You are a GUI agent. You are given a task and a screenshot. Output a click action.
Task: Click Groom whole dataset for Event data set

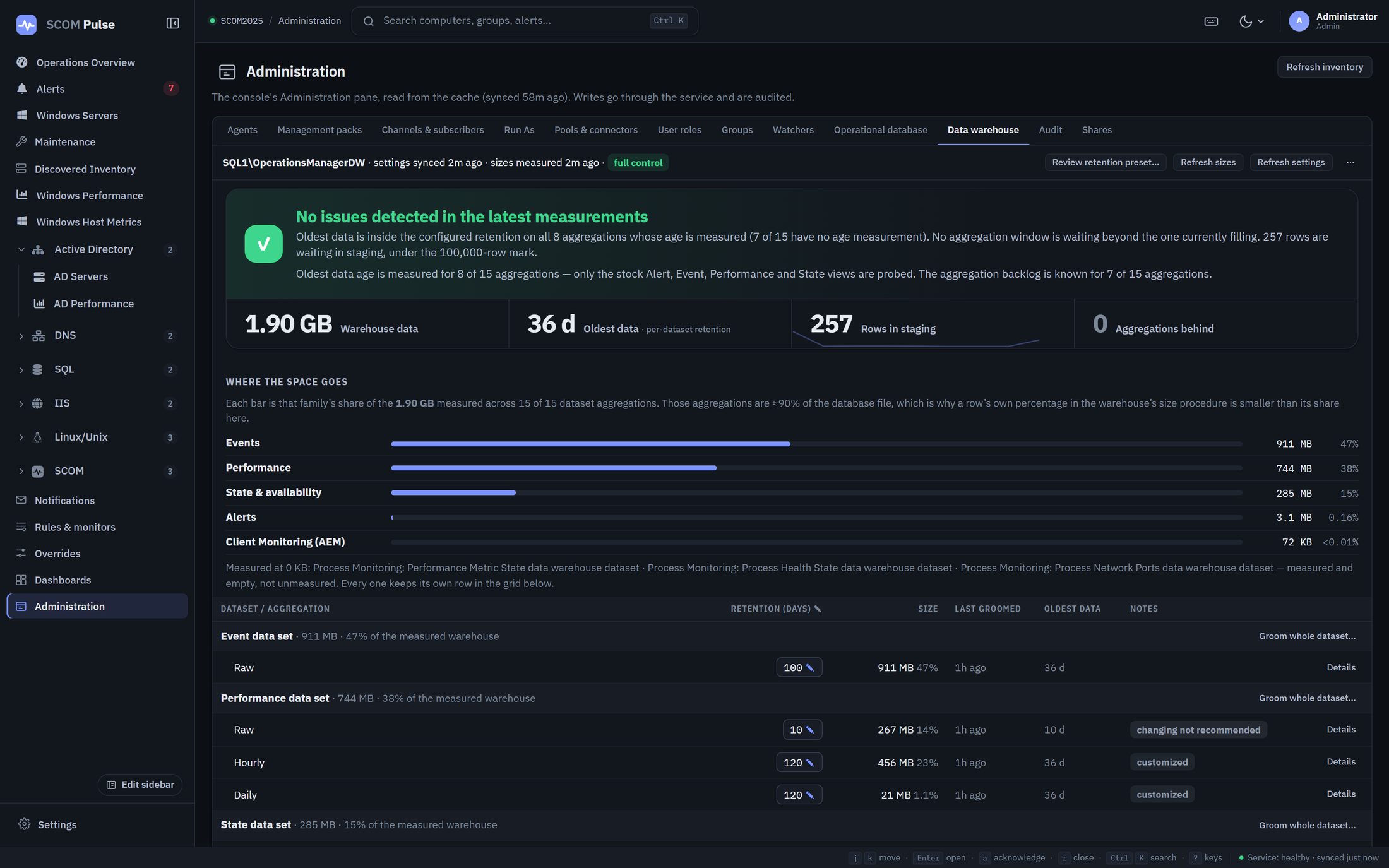(x=1307, y=636)
